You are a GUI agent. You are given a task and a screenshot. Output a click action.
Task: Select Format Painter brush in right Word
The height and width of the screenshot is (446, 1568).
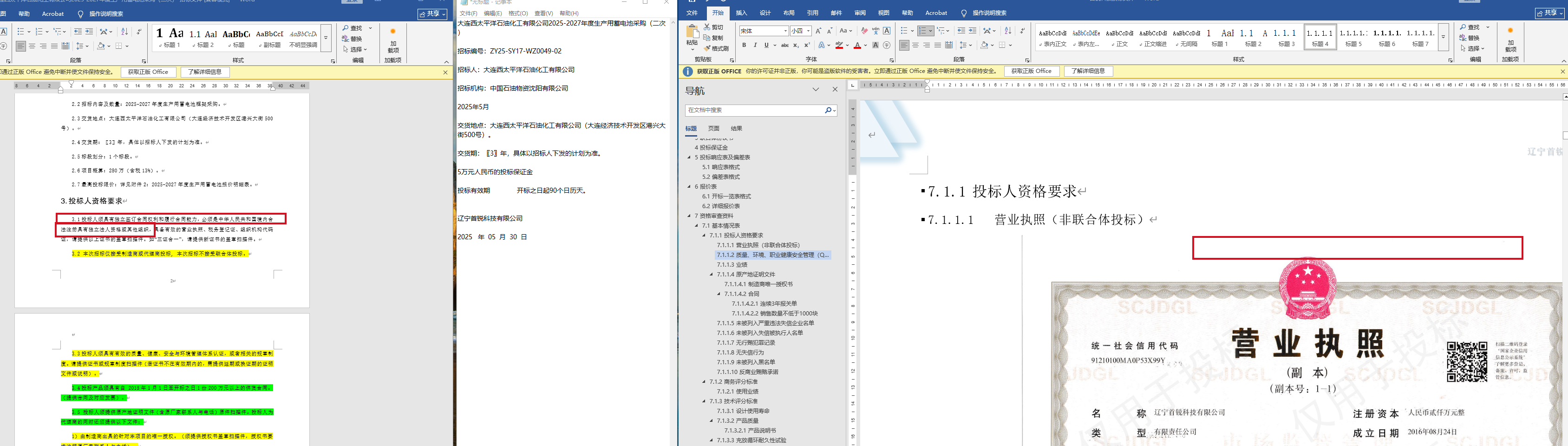(x=707, y=48)
